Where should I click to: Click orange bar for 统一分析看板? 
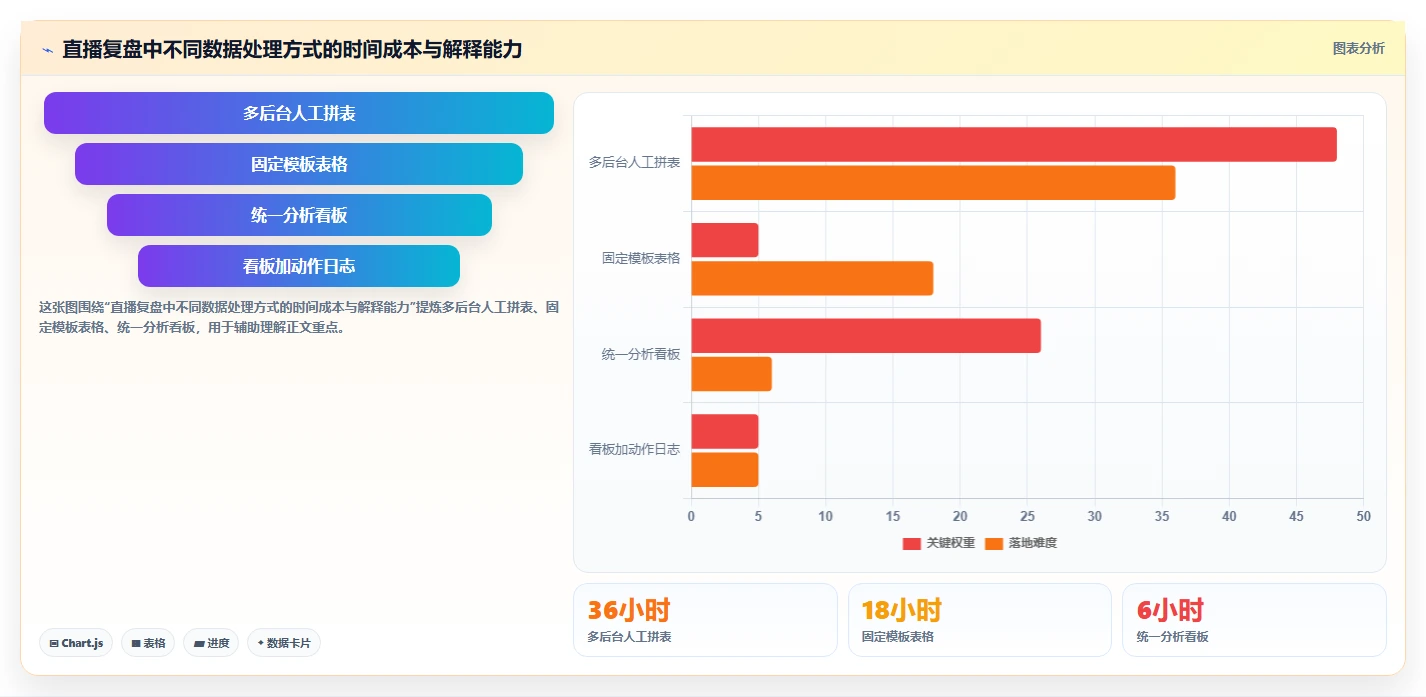pos(732,374)
